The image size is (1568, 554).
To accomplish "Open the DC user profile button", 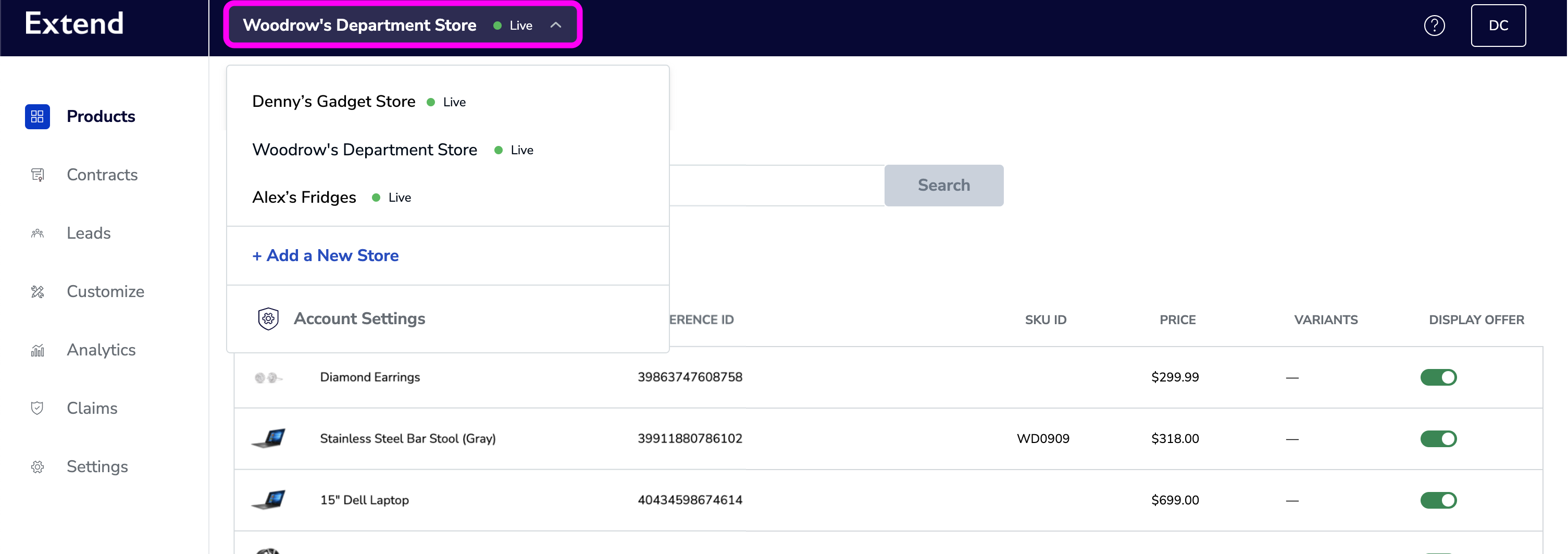I will pyautogui.click(x=1498, y=26).
